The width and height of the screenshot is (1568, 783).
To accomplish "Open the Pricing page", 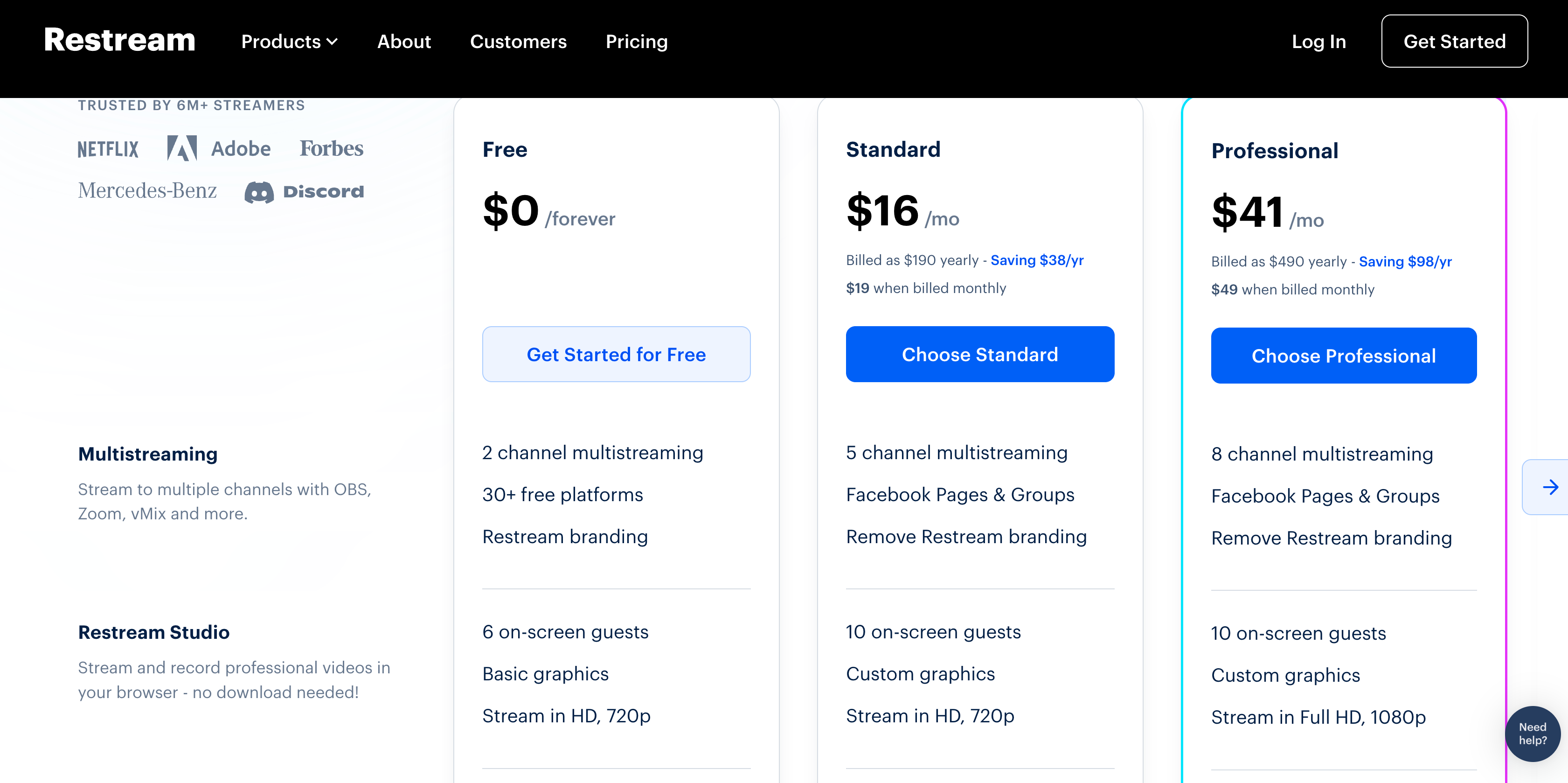I will 636,42.
